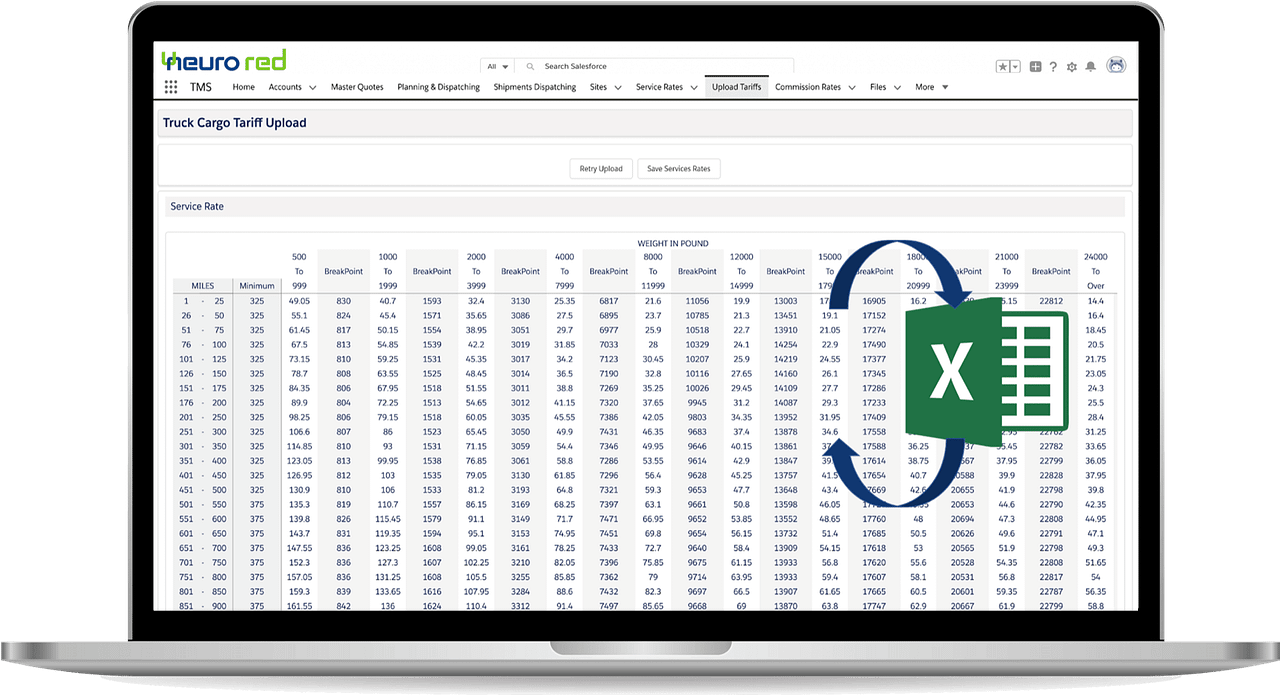This screenshot has width=1280, height=695.
Task: Expand the Accounts tab chevron
Action: pos(313,88)
